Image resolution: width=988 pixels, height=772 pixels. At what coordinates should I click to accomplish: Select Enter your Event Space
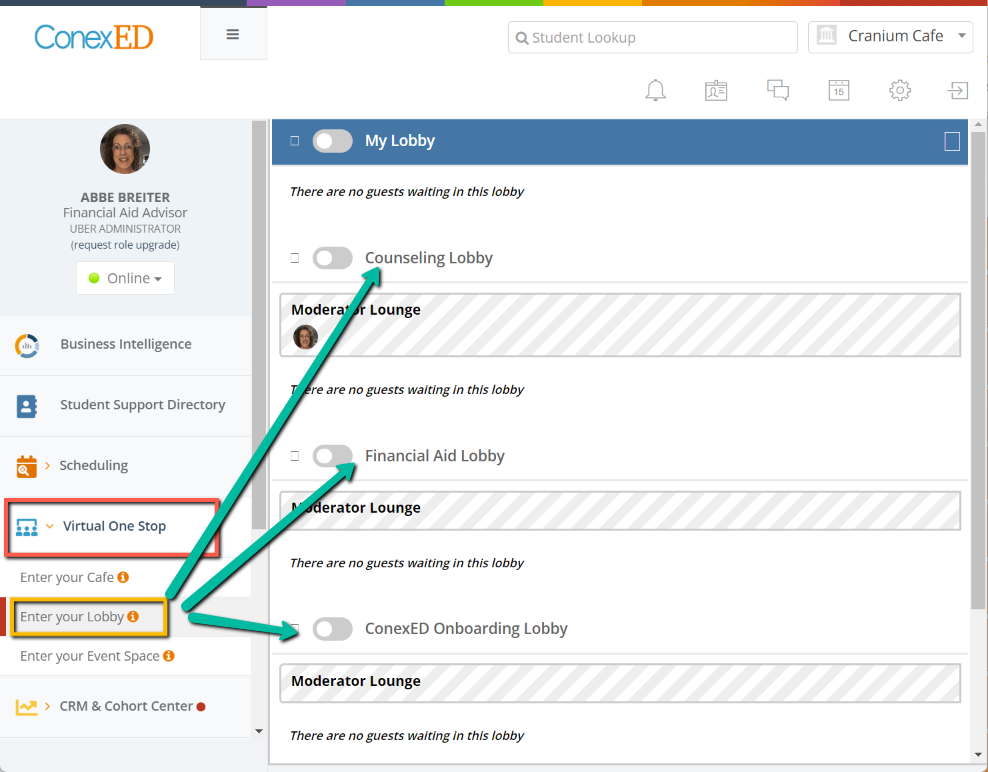point(89,656)
